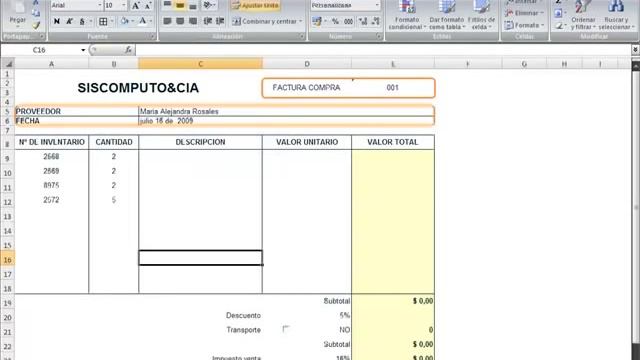Align cell text to the left
The image size is (640, 360).
[167, 21]
